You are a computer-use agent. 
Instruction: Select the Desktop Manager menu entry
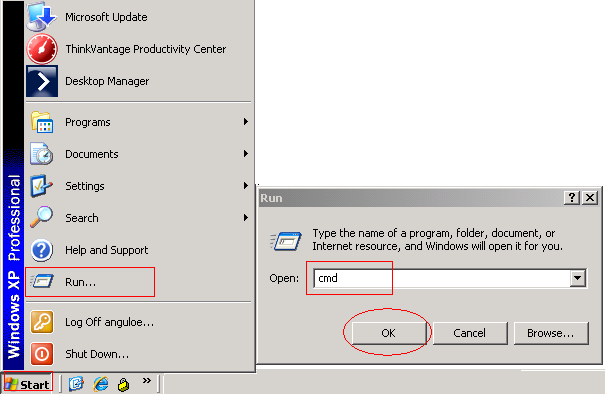[x=139, y=81]
